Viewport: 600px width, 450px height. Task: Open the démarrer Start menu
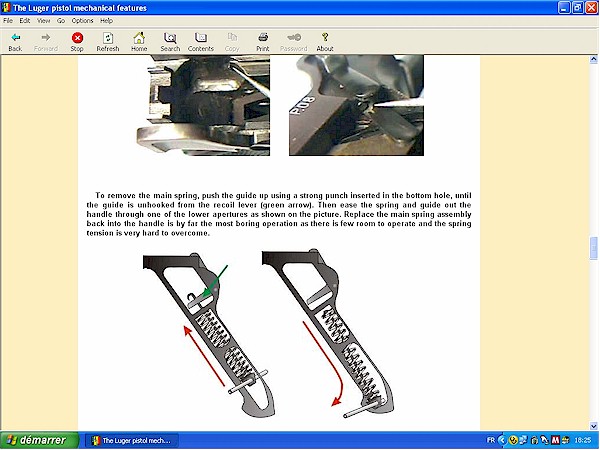click(x=39, y=440)
